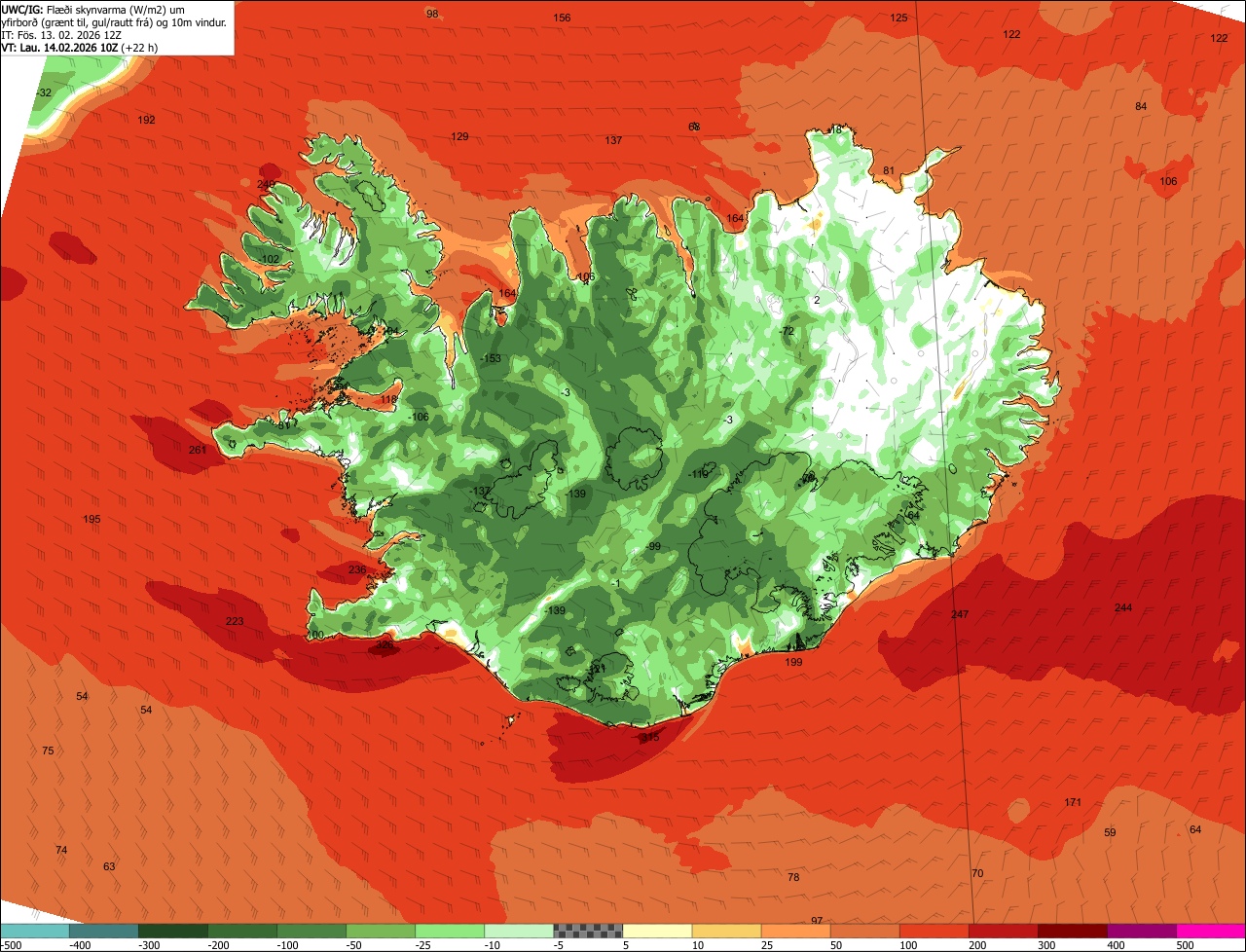Click the dark green swatch between -300 and -200

pos(172,931)
